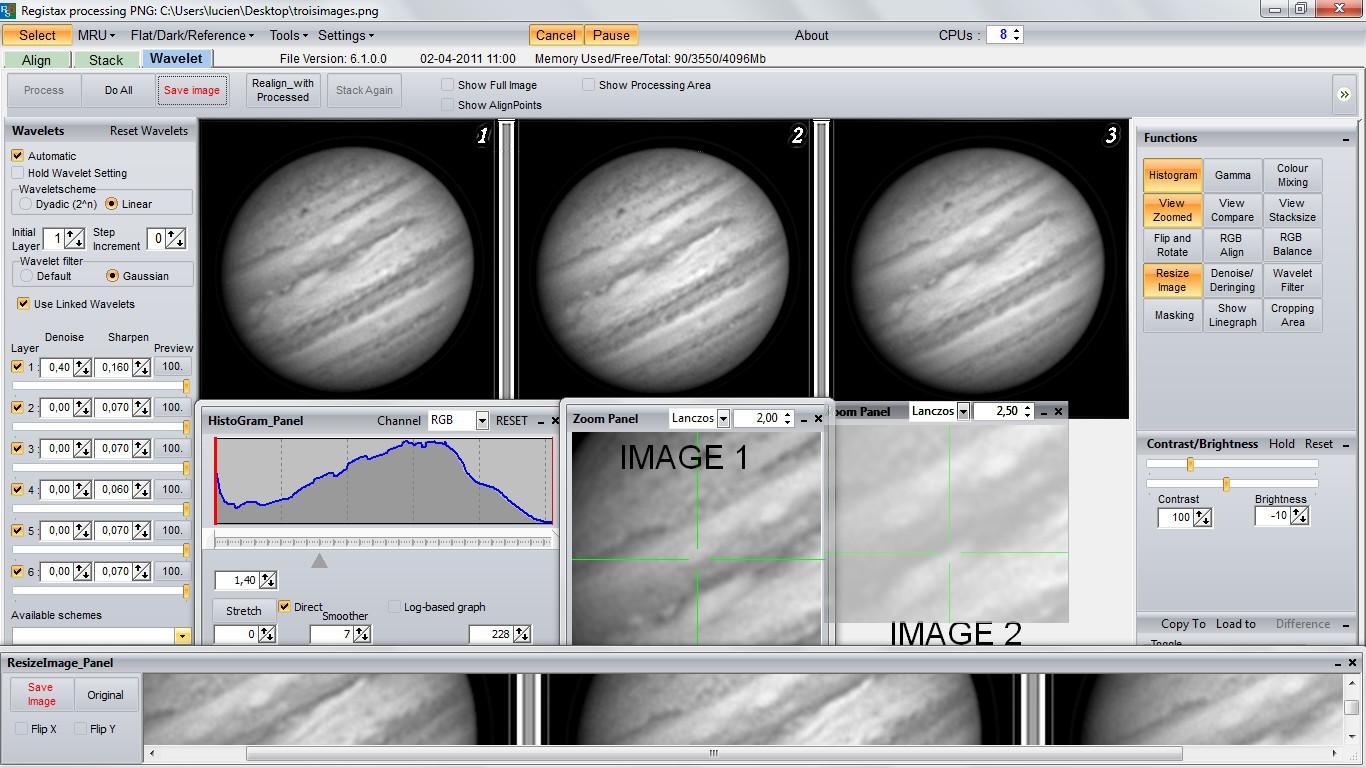The image size is (1366, 768).
Task: Collapse the Functions panel
Action: coord(1345,139)
